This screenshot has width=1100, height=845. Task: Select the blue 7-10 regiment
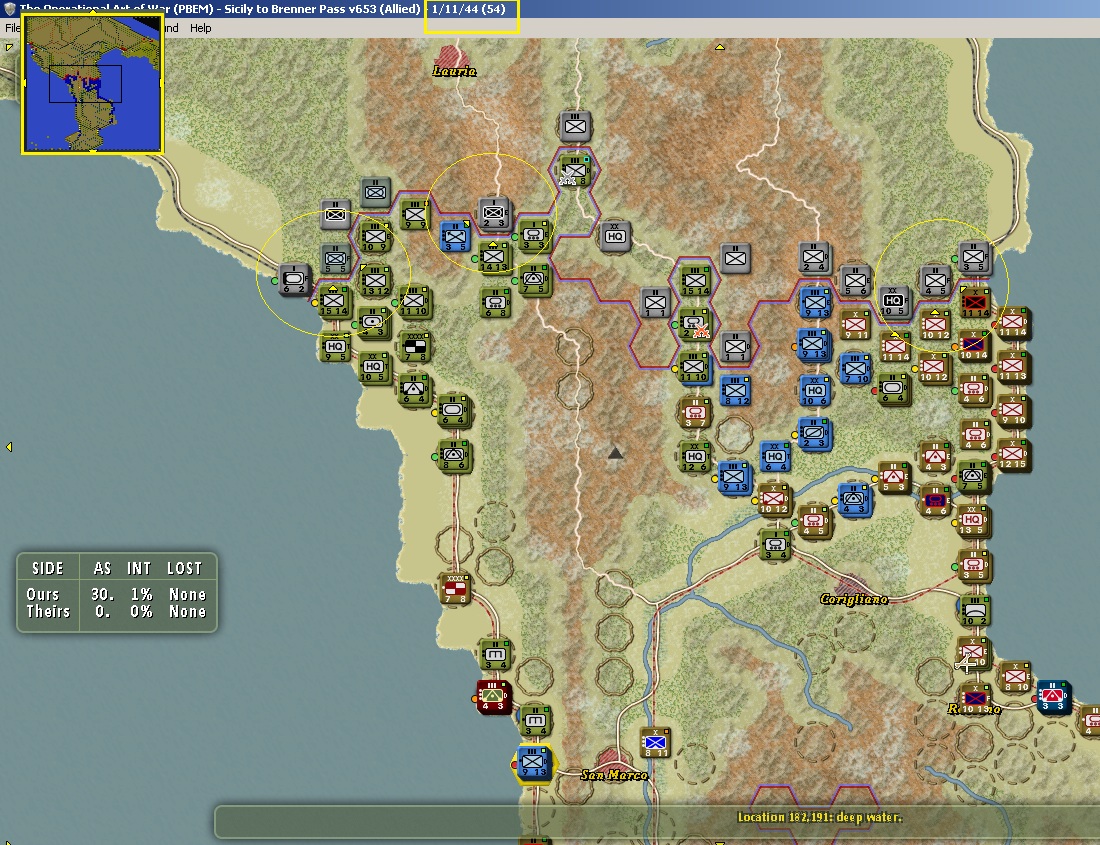[x=854, y=369]
